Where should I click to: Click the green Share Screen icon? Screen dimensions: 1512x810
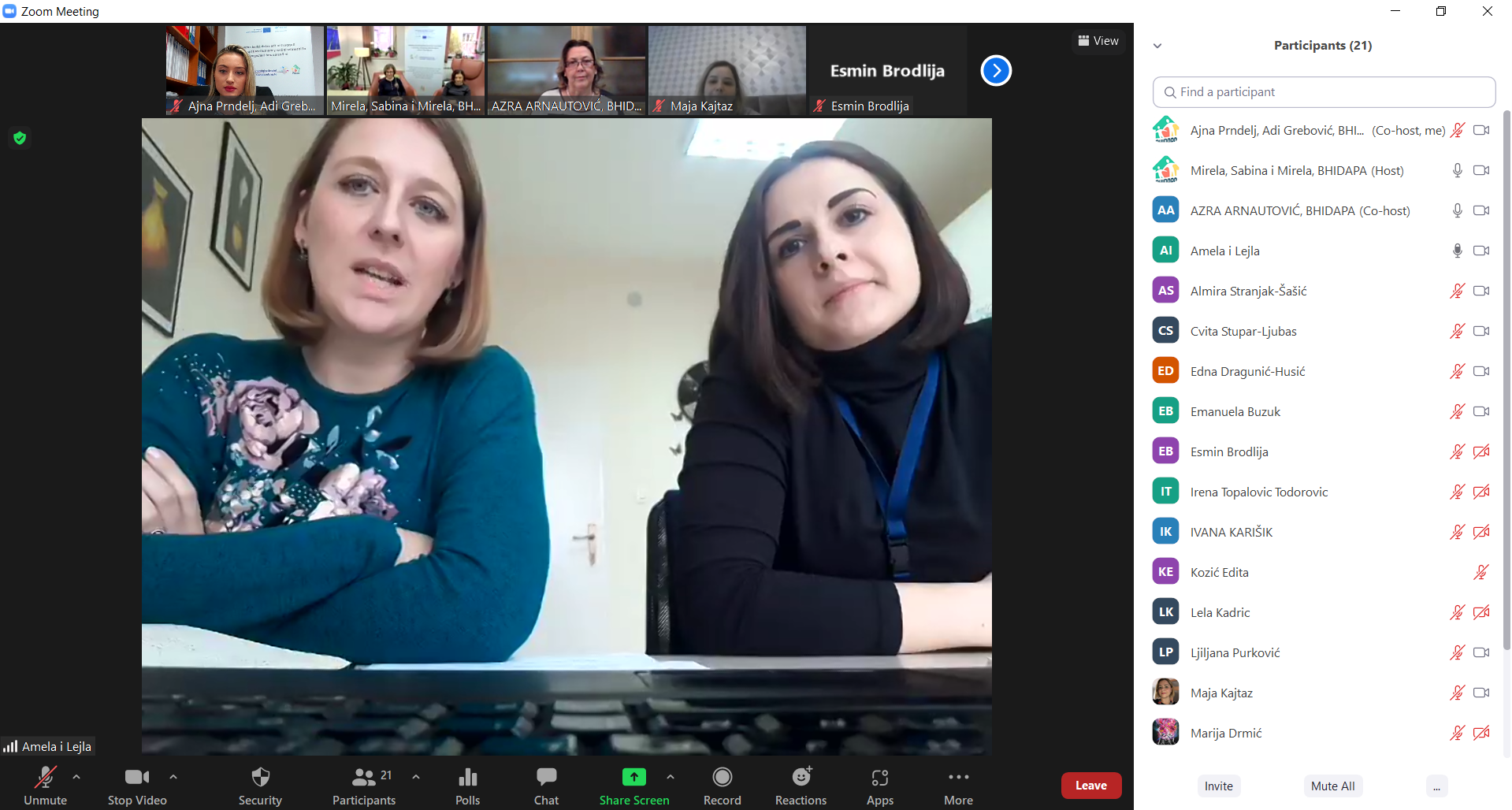(x=633, y=778)
